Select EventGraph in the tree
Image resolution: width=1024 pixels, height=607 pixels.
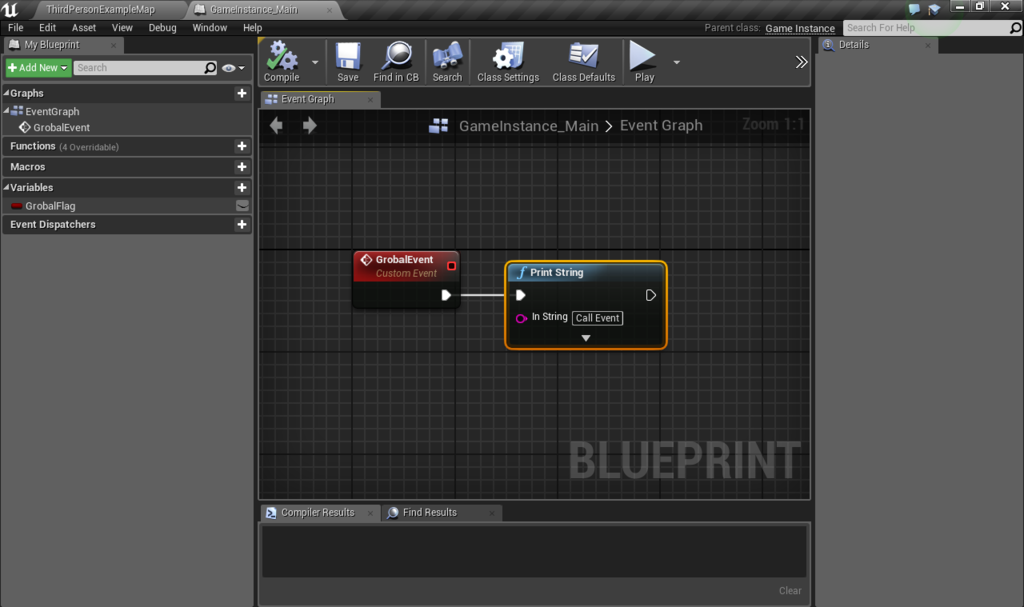pyautogui.click(x=52, y=112)
